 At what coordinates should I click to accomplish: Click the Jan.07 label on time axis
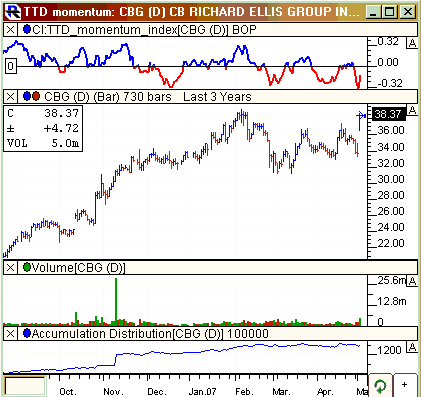202,391
